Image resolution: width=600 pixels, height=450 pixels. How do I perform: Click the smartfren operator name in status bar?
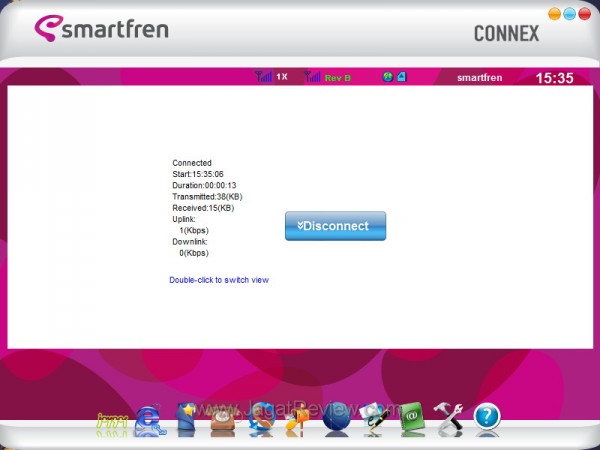(479, 78)
